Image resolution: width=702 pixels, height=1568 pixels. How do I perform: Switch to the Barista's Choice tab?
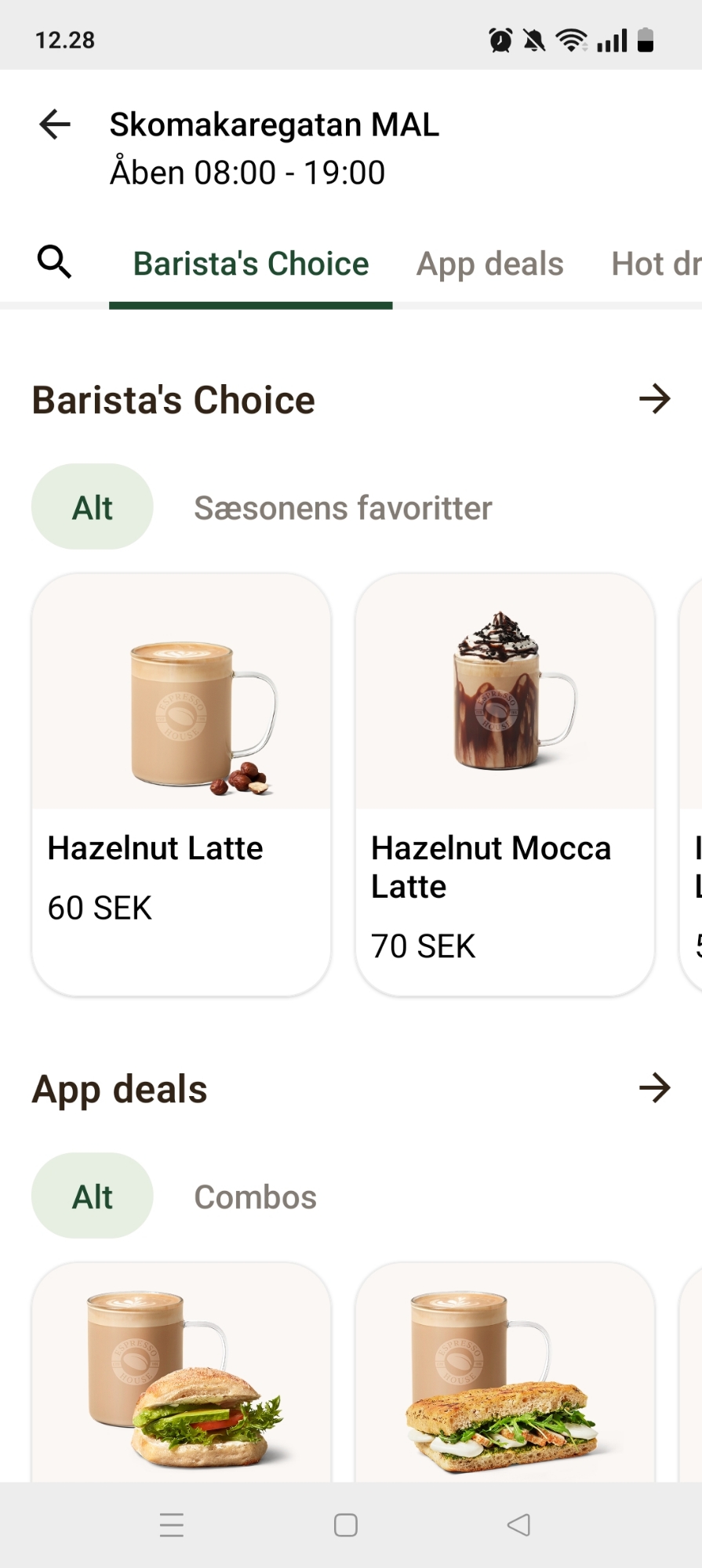pos(251,264)
